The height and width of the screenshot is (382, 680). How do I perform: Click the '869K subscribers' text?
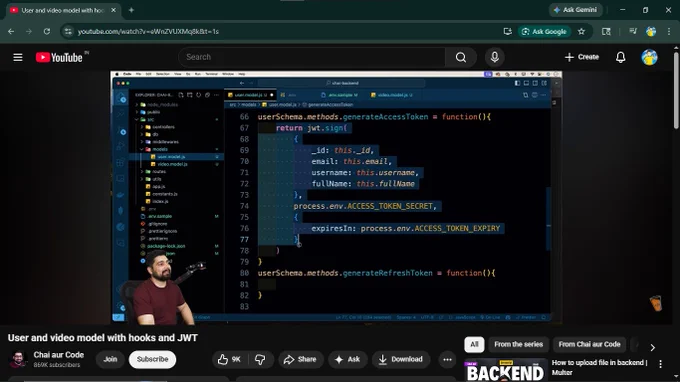coord(57,365)
